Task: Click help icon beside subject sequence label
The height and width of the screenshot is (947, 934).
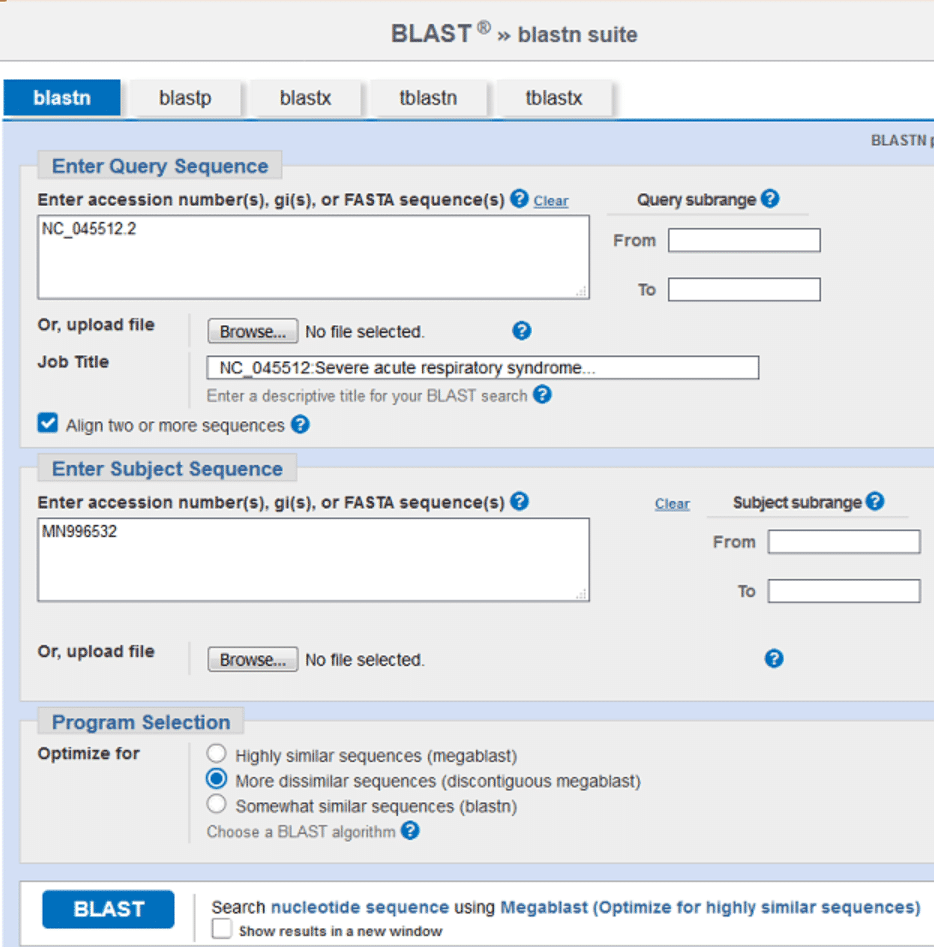Action: (520, 501)
